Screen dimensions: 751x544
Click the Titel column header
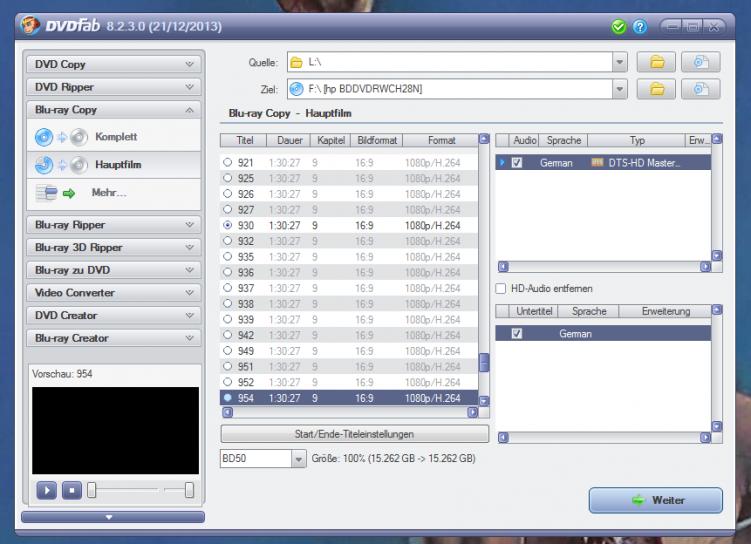coord(245,140)
